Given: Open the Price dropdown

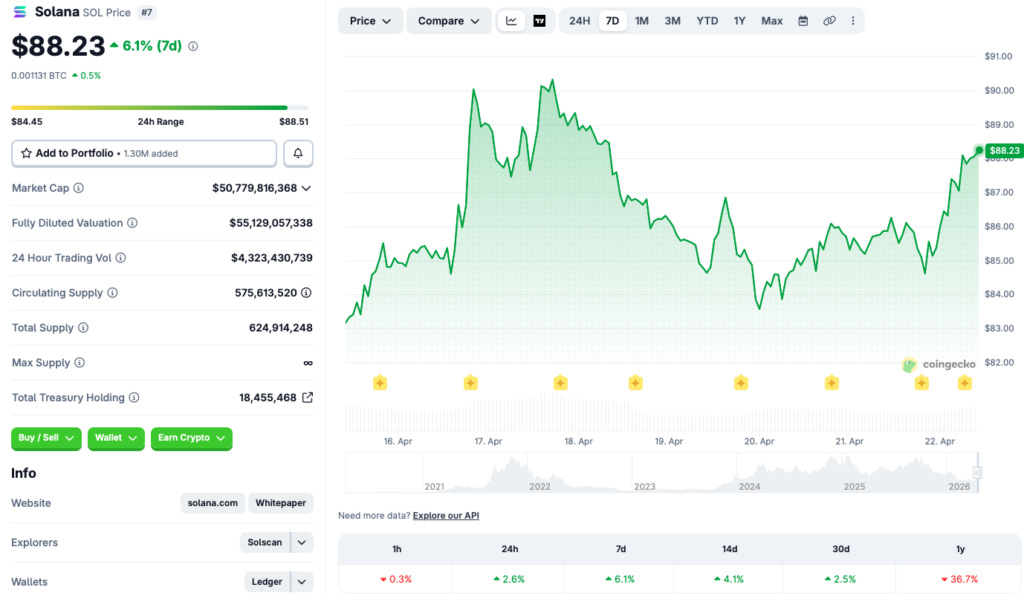Looking at the screenshot, I should (x=370, y=21).
